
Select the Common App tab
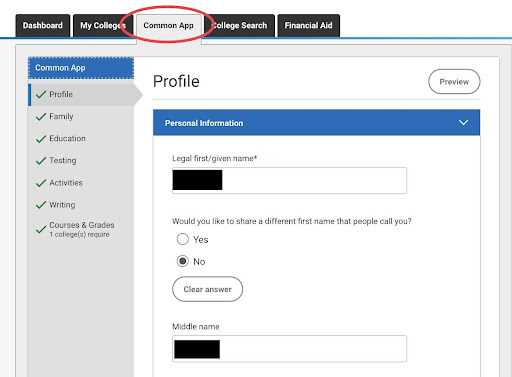[169, 25]
